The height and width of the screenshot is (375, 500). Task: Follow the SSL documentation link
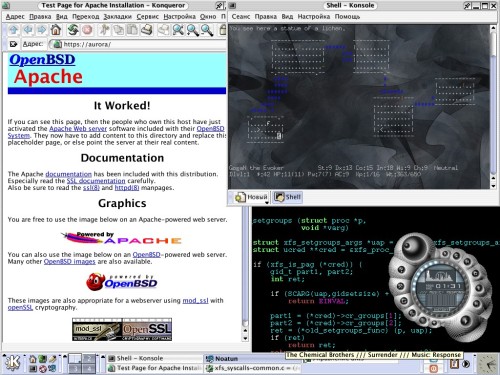(x=96, y=181)
